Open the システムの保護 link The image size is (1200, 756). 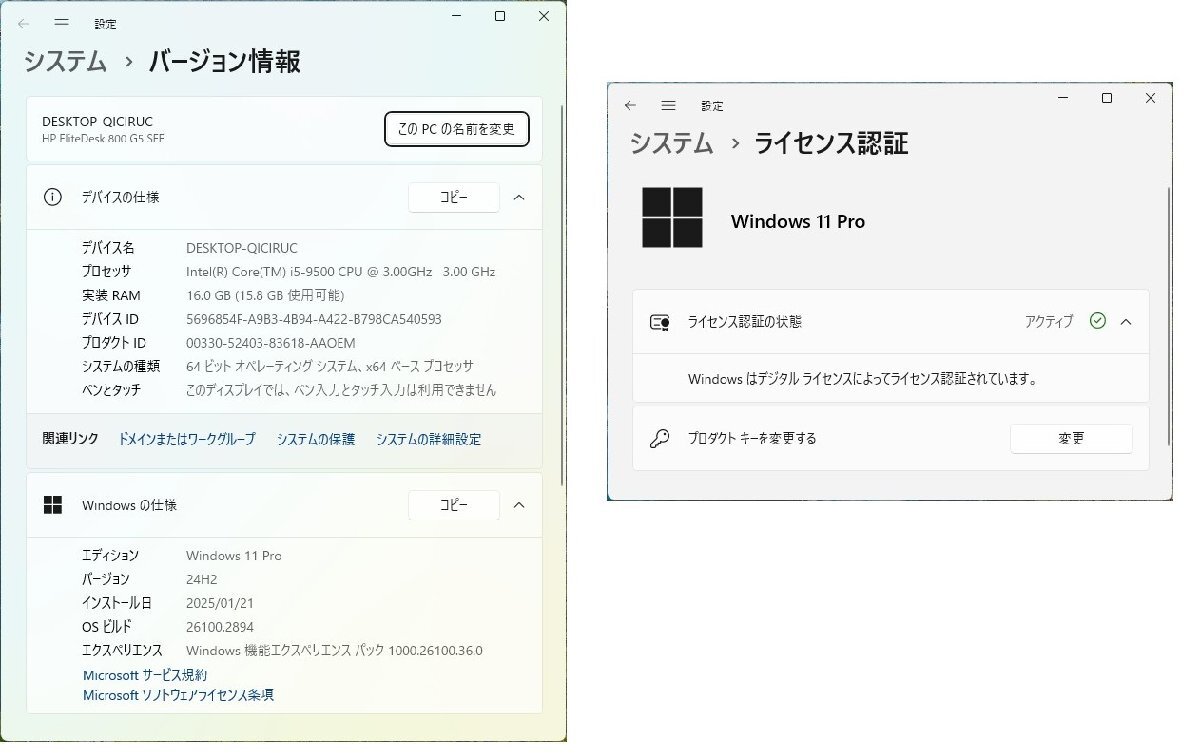(x=315, y=439)
